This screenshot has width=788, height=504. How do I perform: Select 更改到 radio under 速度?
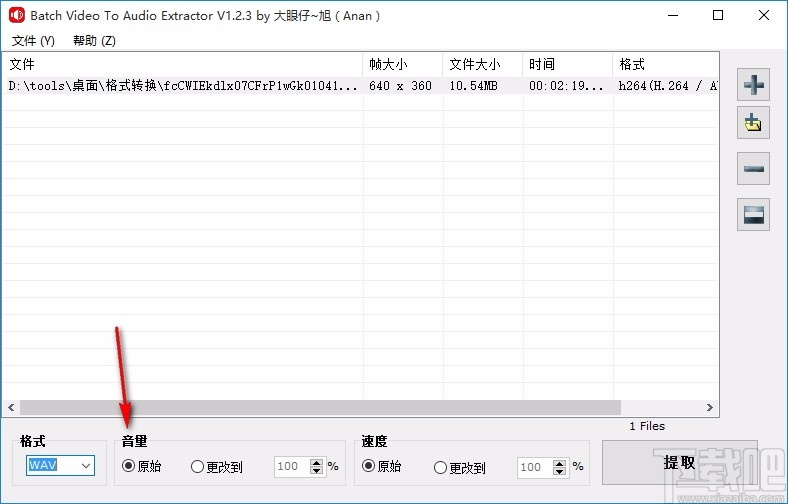460,467
